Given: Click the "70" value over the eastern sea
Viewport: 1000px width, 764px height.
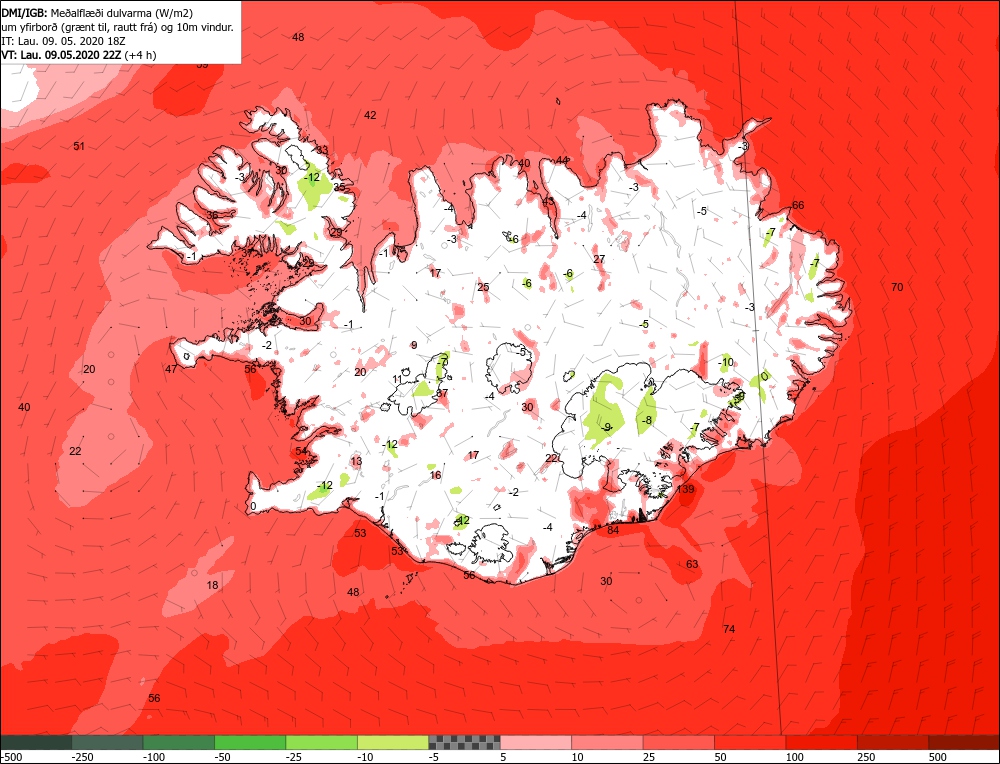Looking at the screenshot, I should coord(897,287).
